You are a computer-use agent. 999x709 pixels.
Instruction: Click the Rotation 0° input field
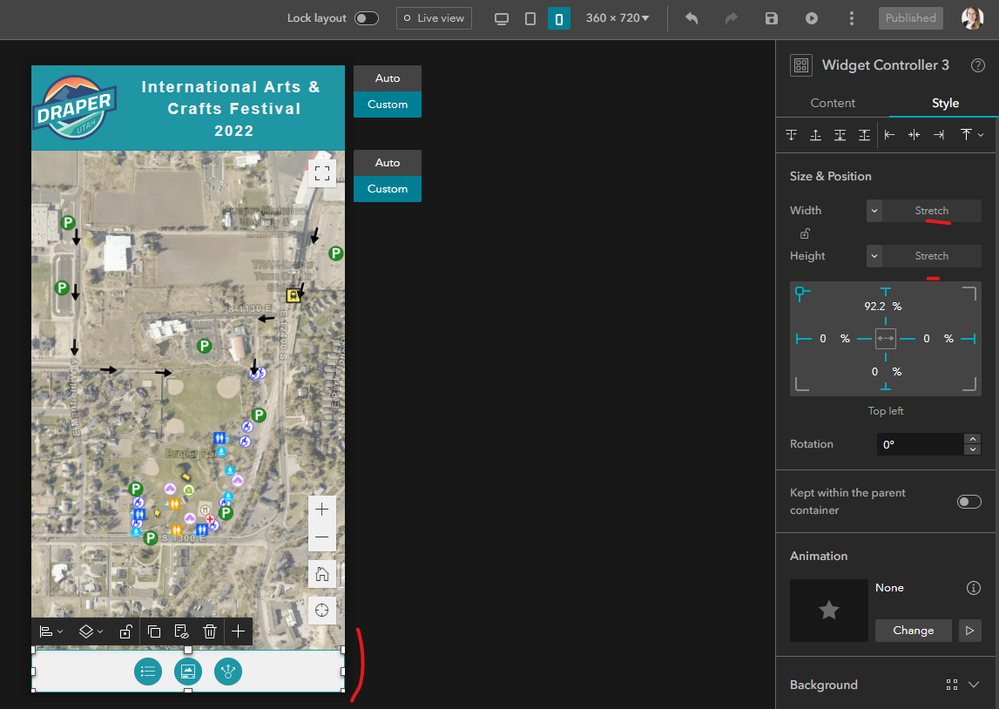coord(920,445)
